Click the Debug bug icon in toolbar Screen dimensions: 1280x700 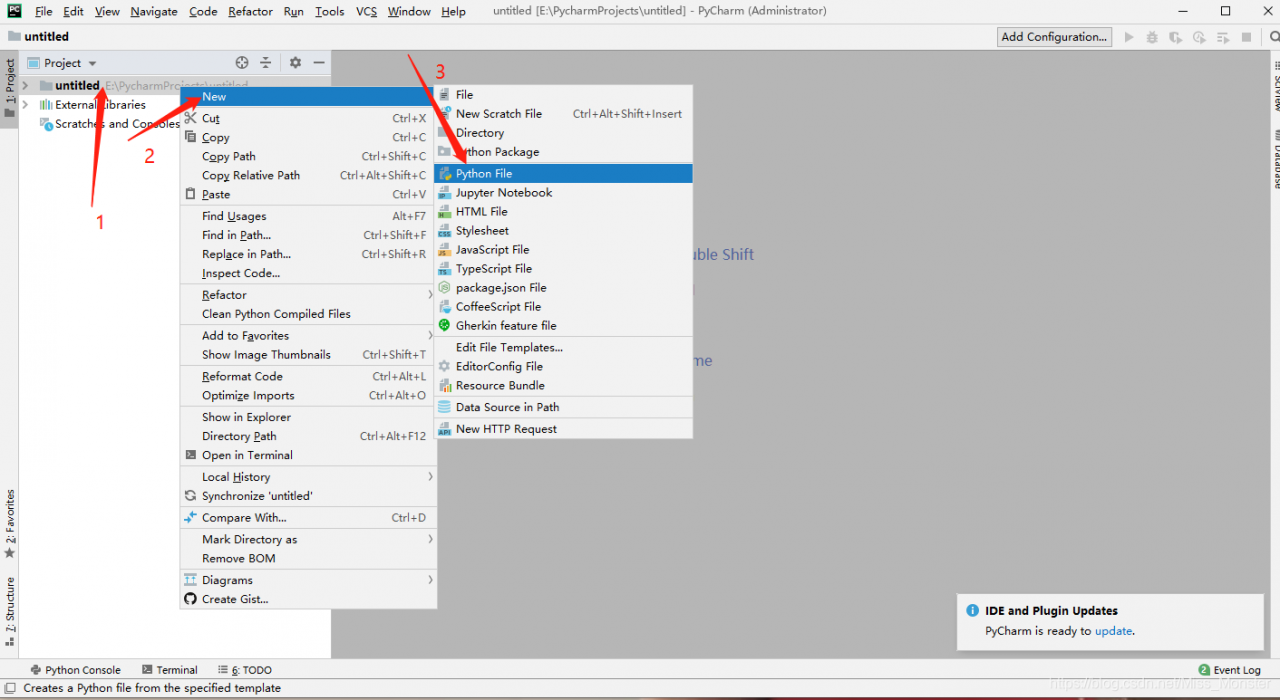1152,37
